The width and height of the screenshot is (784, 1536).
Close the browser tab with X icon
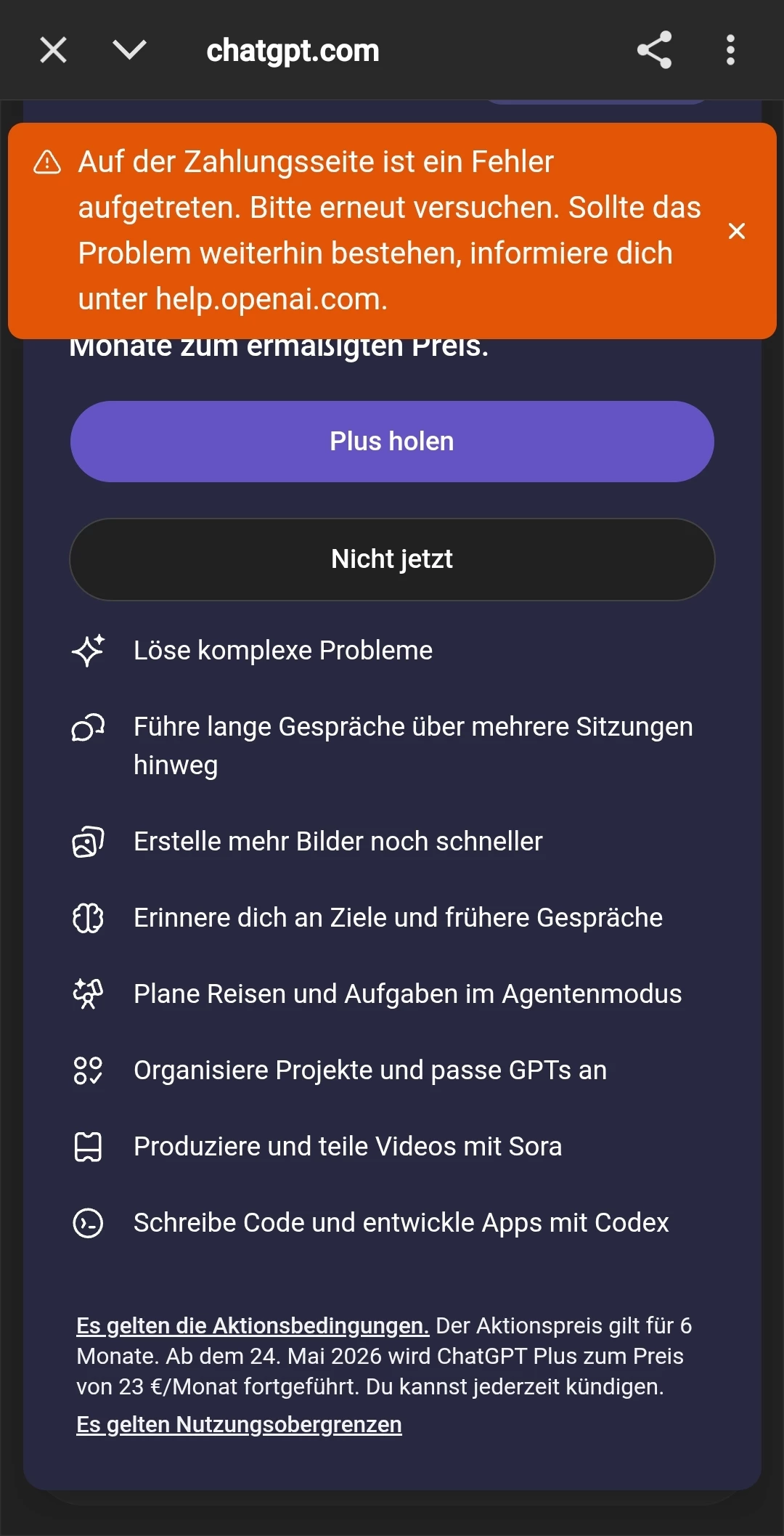pos(53,51)
